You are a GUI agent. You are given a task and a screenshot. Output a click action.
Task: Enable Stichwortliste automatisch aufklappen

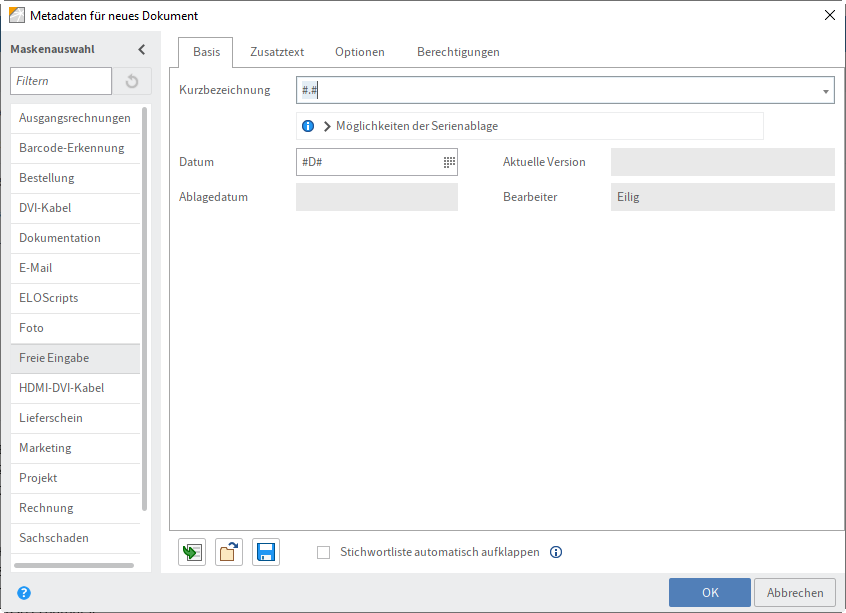tap(323, 552)
